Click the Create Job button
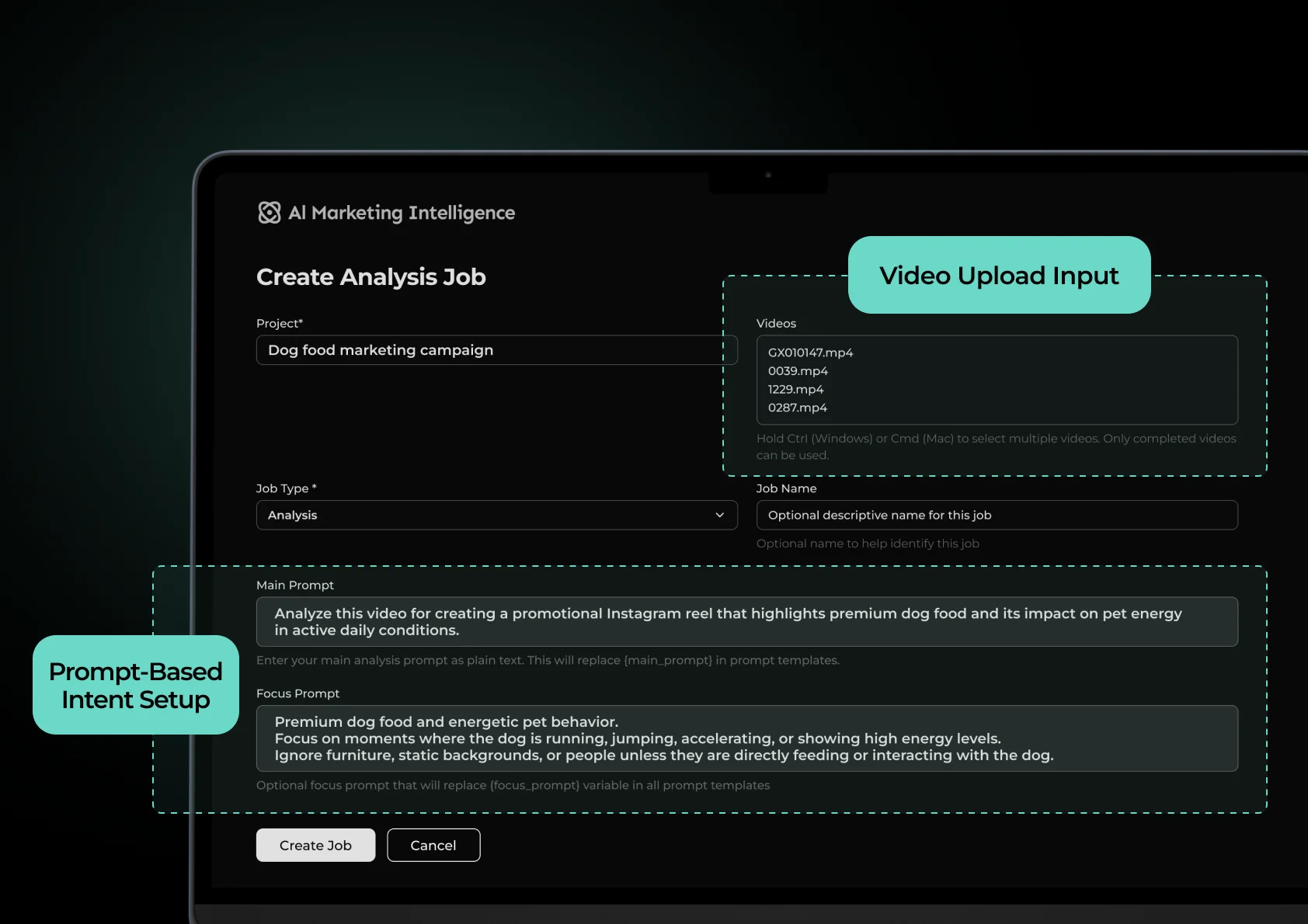 (315, 845)
